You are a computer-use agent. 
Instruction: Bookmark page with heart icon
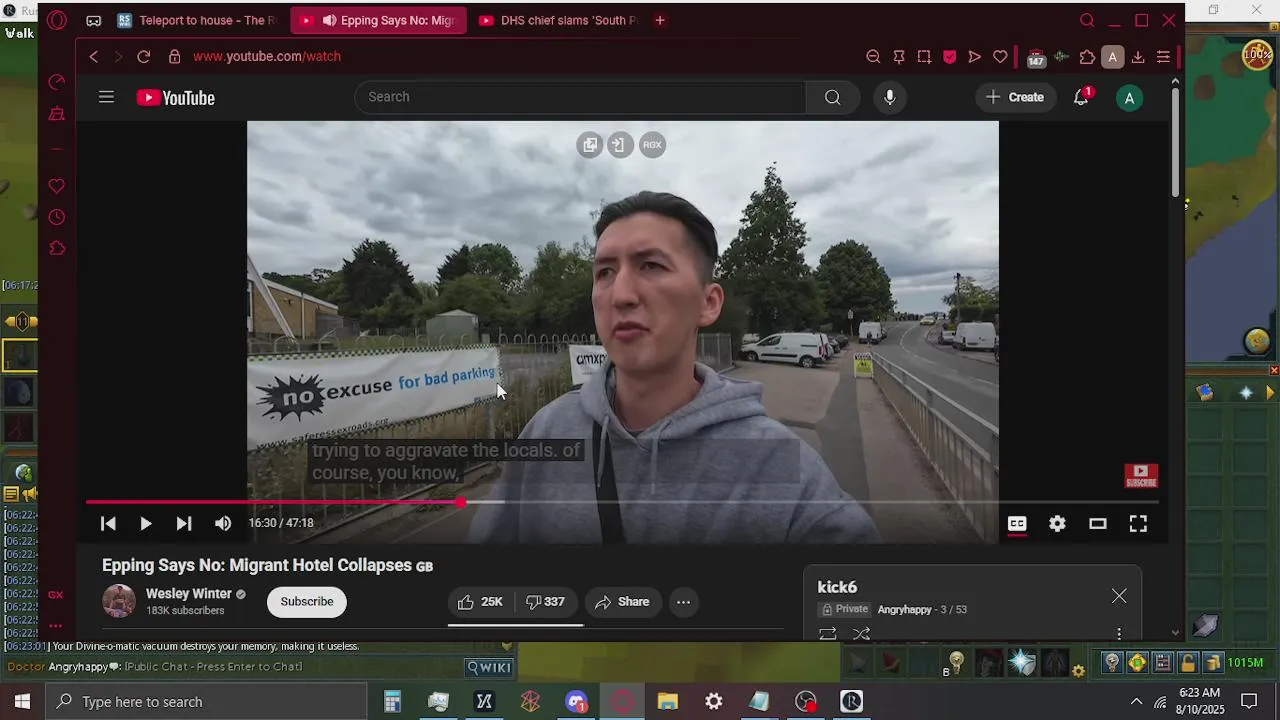(1000, 57)
